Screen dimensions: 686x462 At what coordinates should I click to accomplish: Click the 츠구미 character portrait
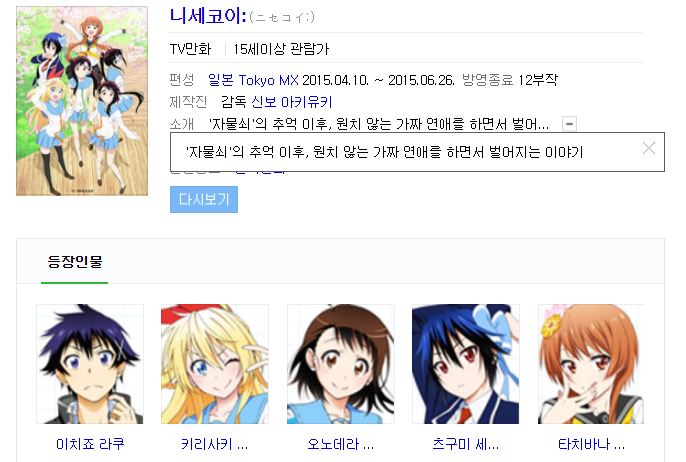click(466, 364)
